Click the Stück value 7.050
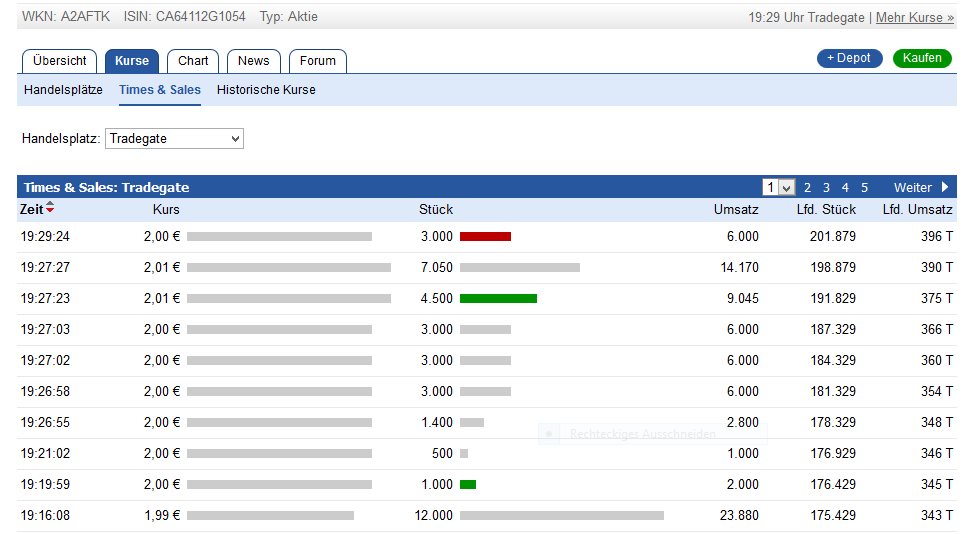 (x=436, y=268)
